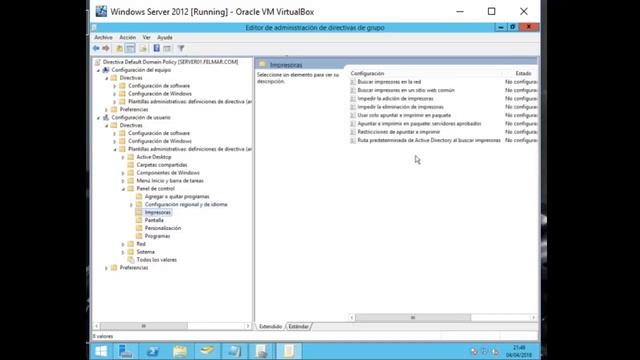Open the Ayuda menu

pyautogui.click(x=165, y=38)
